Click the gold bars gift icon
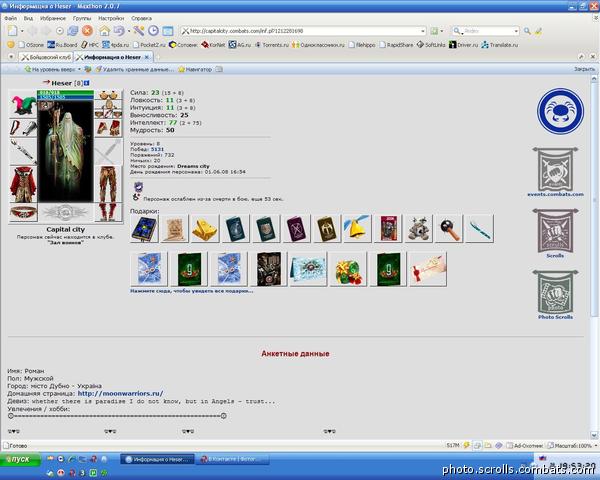This screenshot has height=480, width=600. coord(205,229)
